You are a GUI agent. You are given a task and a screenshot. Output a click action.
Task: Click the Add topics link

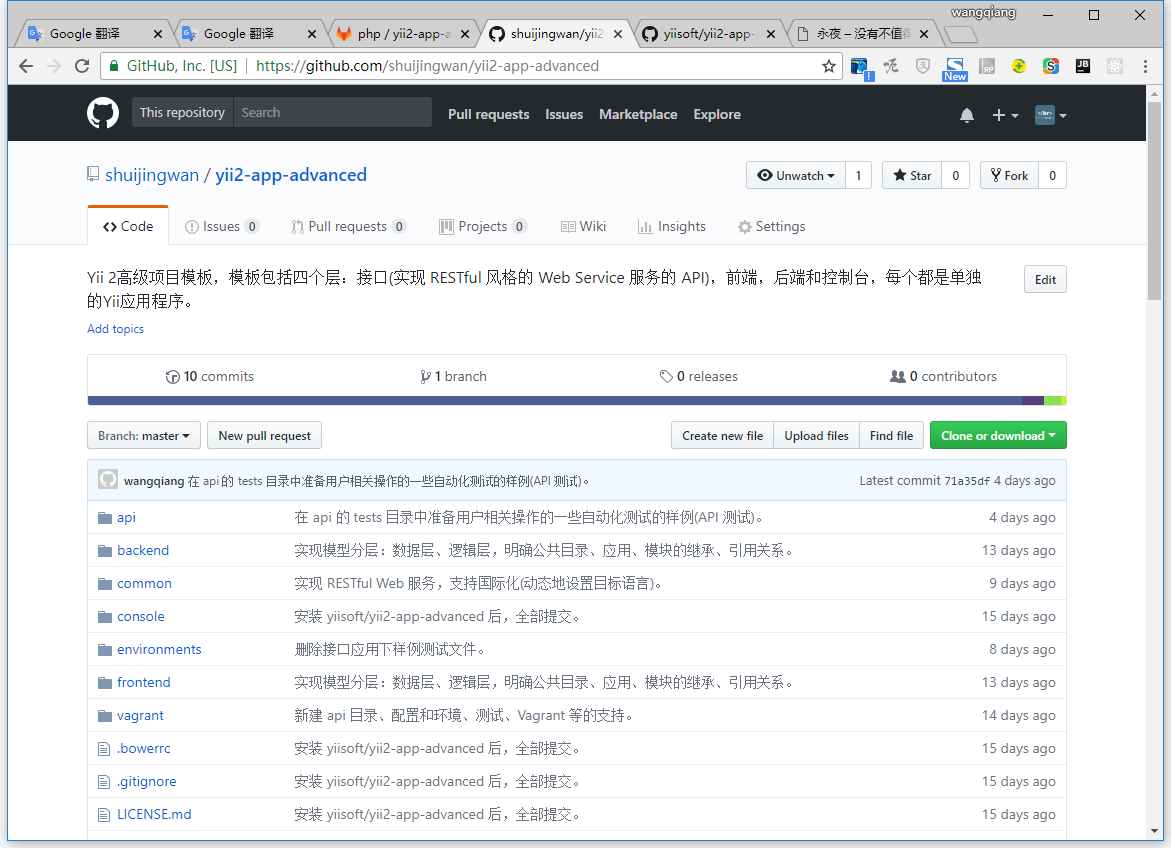pos(115,329)
